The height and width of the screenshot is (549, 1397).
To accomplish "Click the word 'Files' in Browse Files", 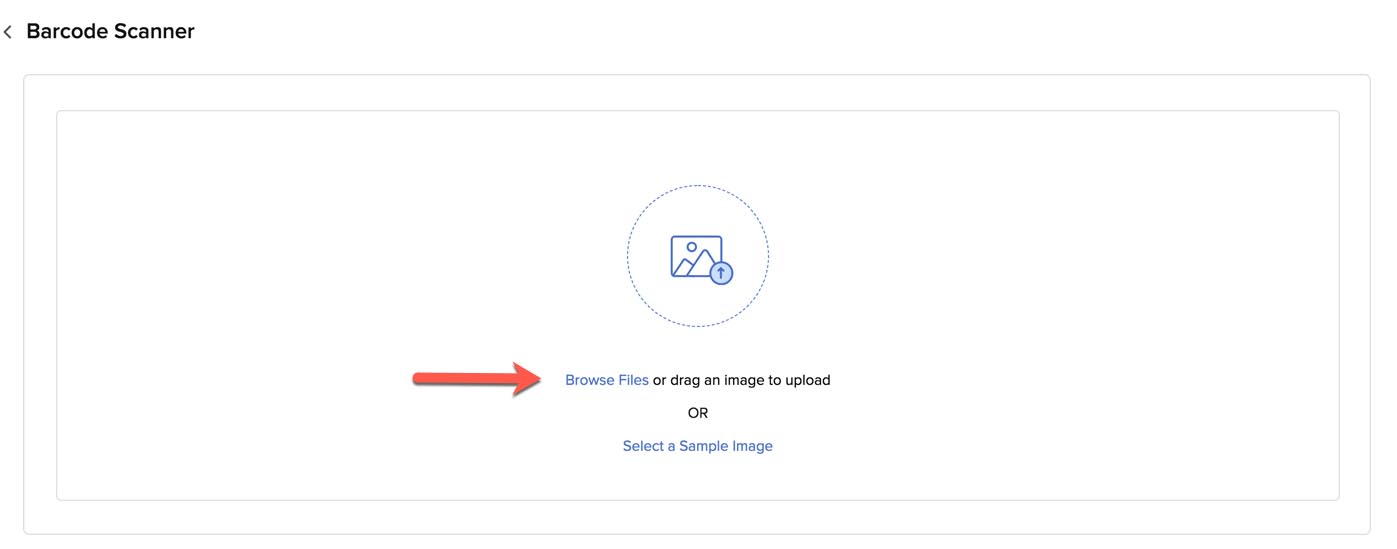I will (630, 380).
